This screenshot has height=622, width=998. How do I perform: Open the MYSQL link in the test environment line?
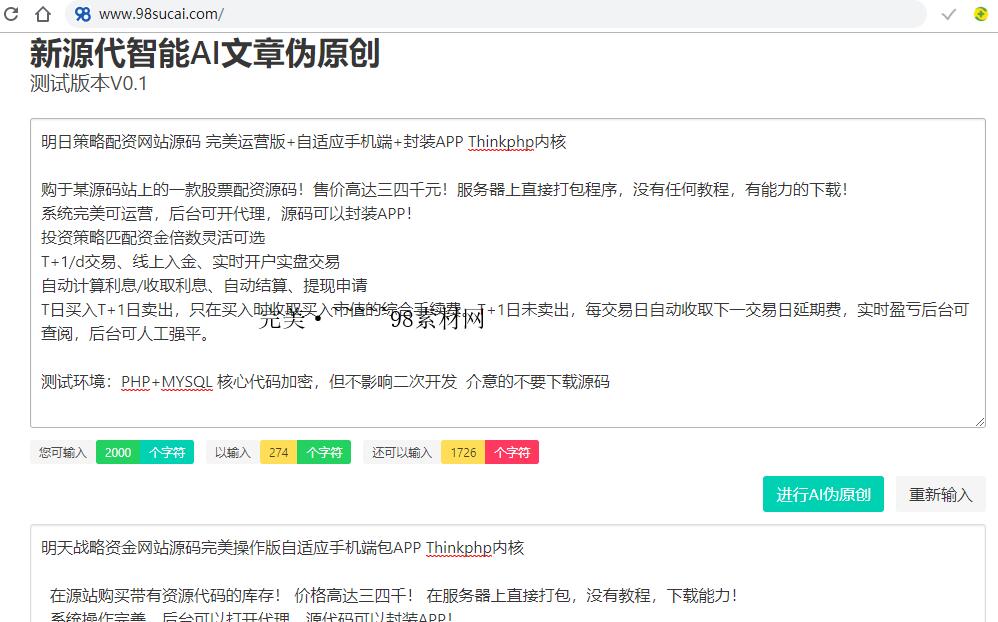pyautogui.click(x=185, y=381)
